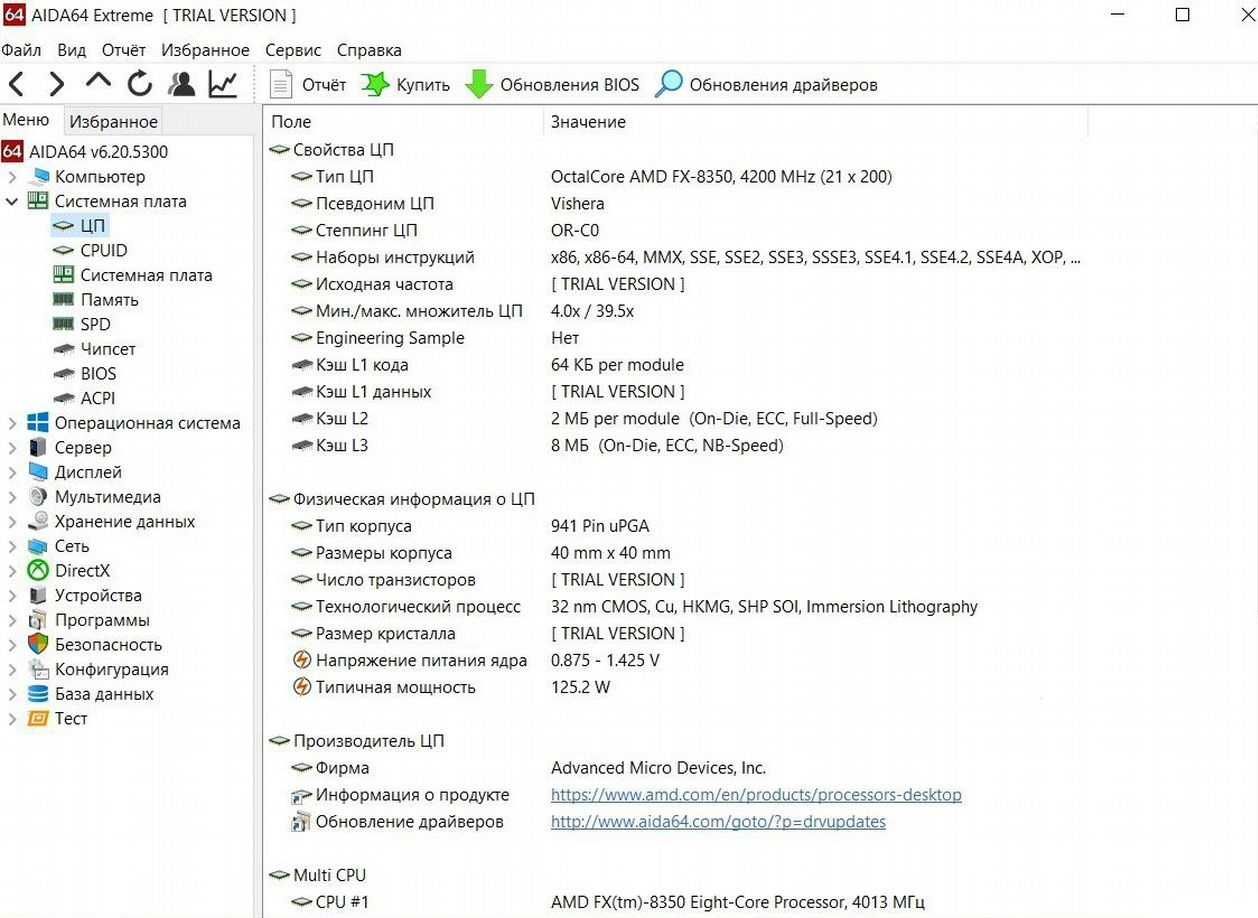The width and height of the screenshot is (1258, 918).
Task: Expand the Сервер tree node
Action: (11, 448)
